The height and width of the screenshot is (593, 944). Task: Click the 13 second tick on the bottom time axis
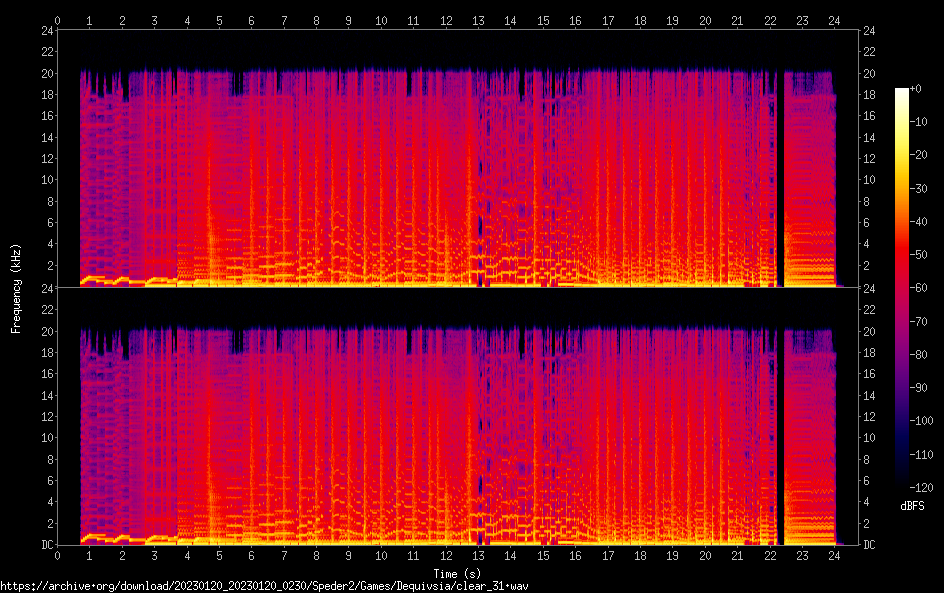478,555
